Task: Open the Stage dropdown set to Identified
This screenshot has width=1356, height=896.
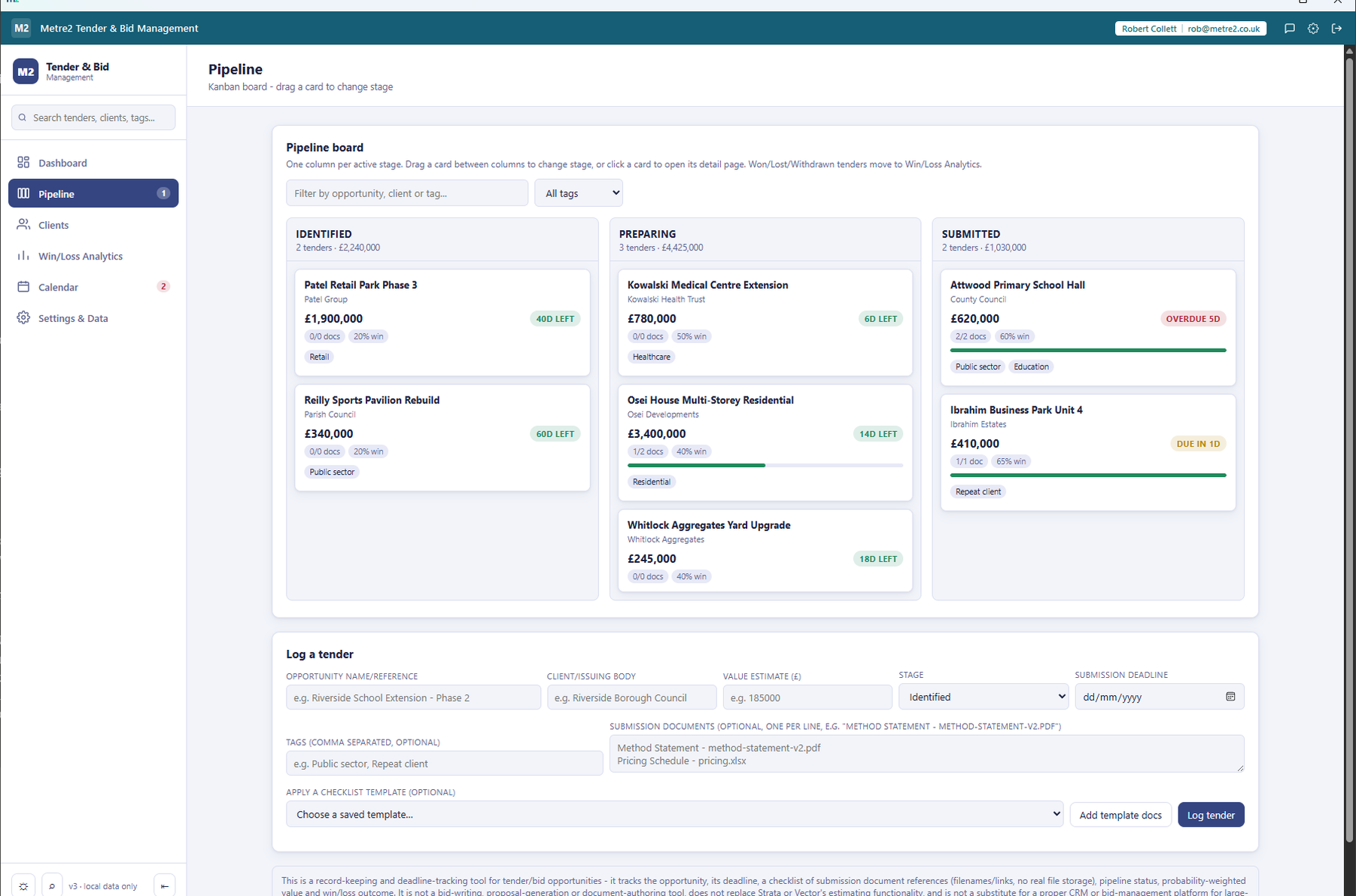Action: (x=984, y=697)
